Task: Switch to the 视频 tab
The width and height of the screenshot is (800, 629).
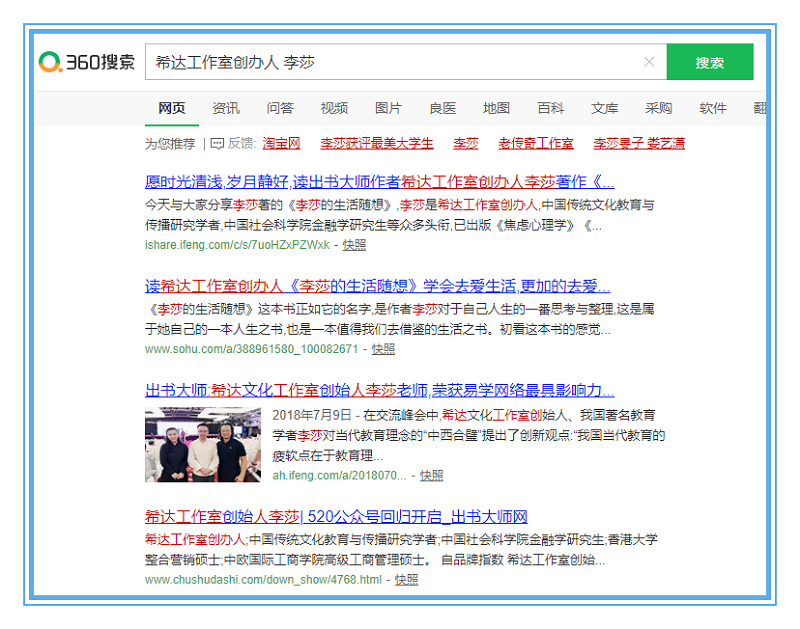Action: tap(334, 108)
